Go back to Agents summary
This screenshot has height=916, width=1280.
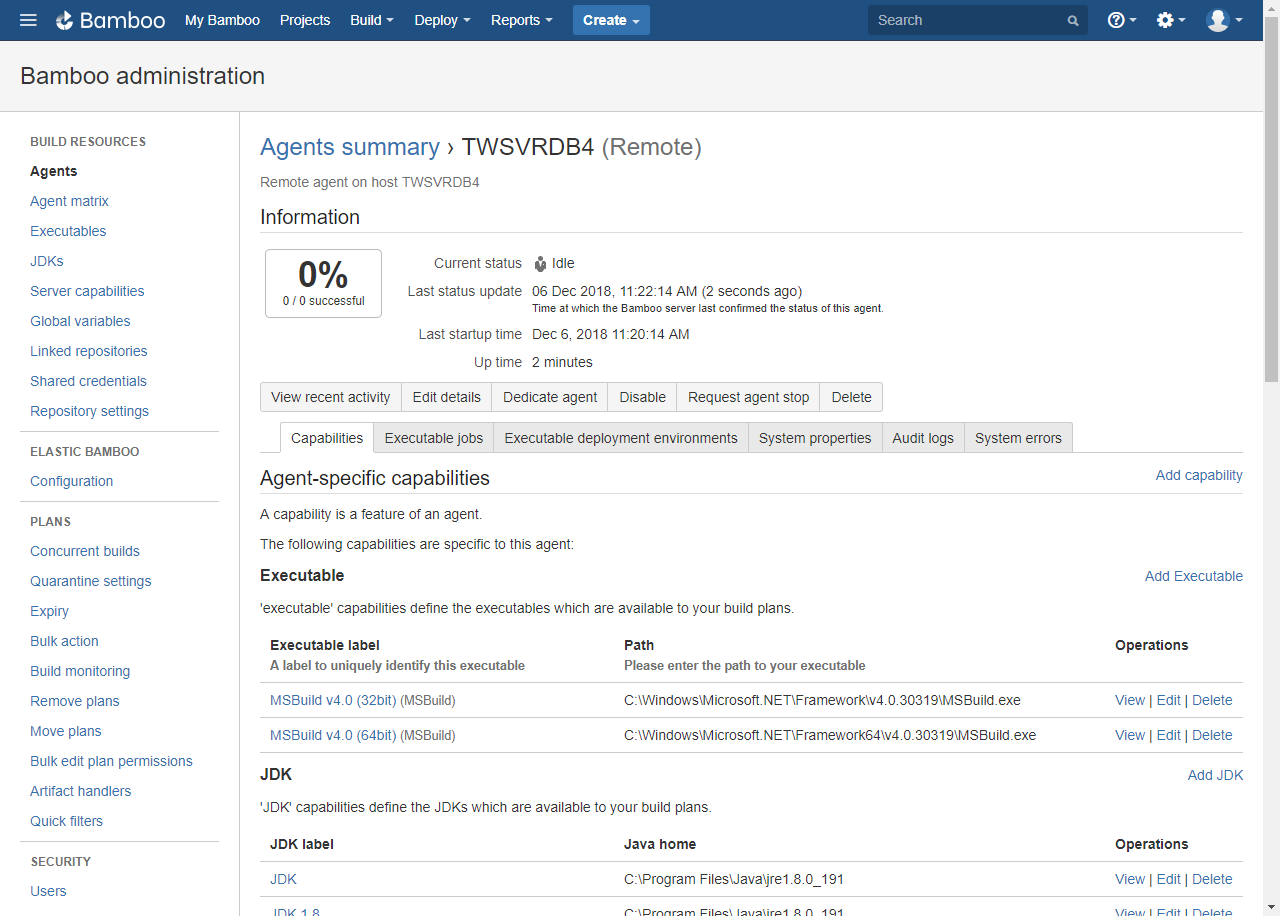pos(350,147)
